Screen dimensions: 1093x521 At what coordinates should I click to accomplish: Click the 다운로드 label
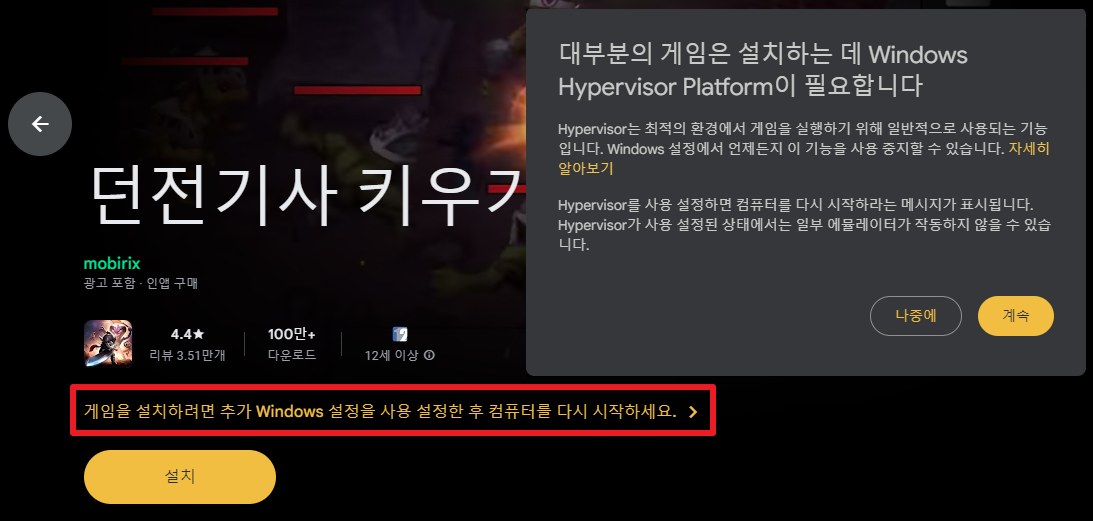[x=292, y=355]
